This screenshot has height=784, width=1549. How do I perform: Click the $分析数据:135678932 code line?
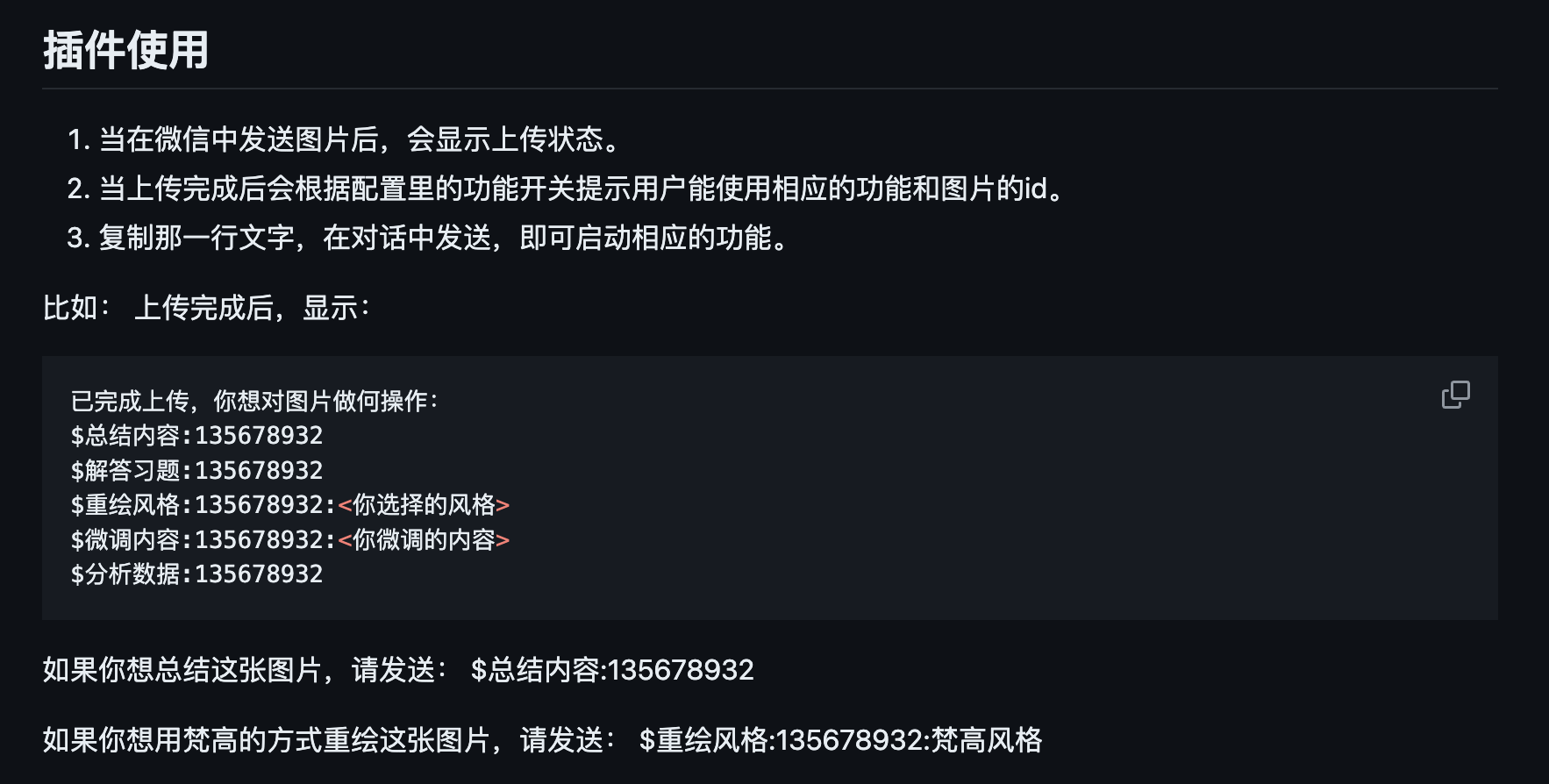(x=196, y=574)
